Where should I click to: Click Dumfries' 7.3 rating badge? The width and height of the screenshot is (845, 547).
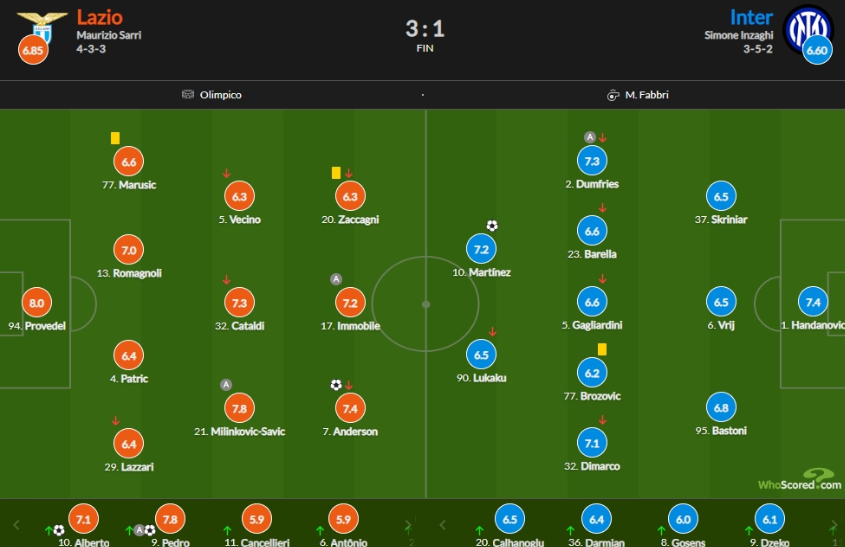click(592, 161)
